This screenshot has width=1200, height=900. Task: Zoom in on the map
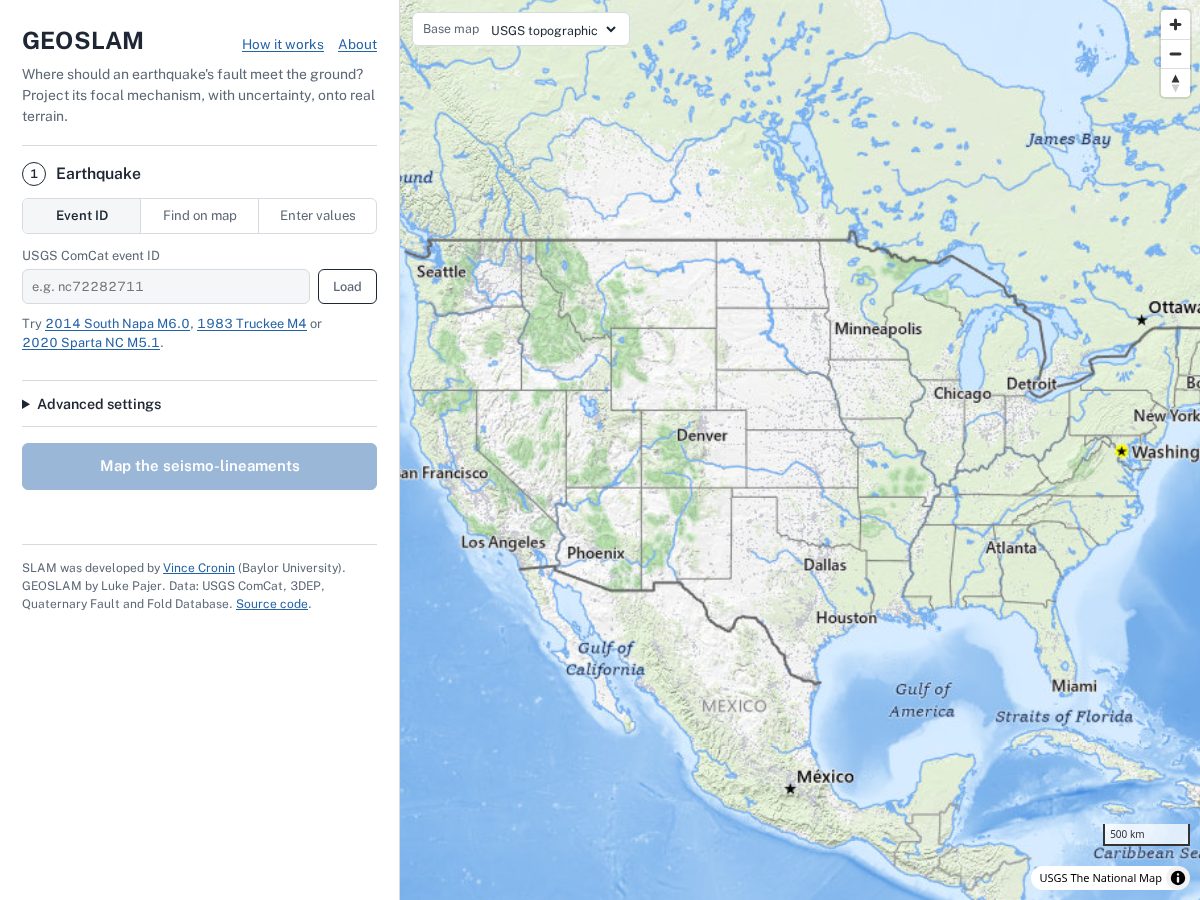tap(1175, 25)
